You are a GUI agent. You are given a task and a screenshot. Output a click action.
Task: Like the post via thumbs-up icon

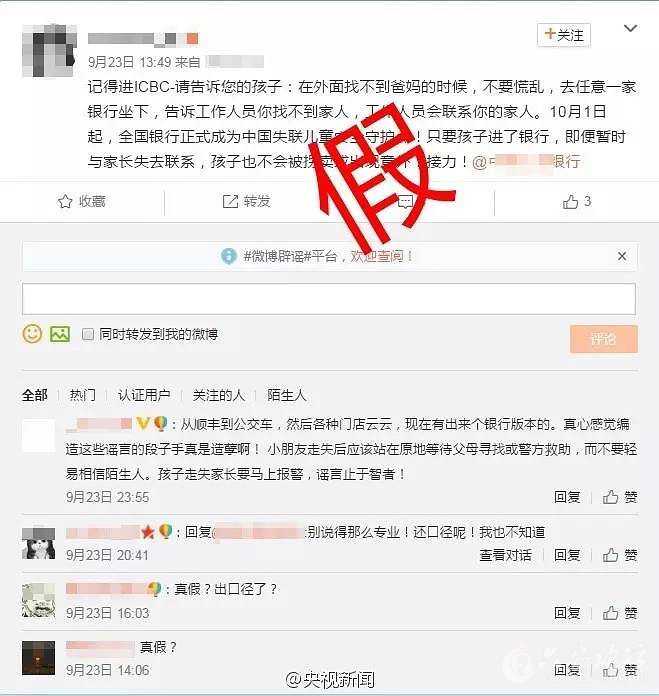point(570,202)
